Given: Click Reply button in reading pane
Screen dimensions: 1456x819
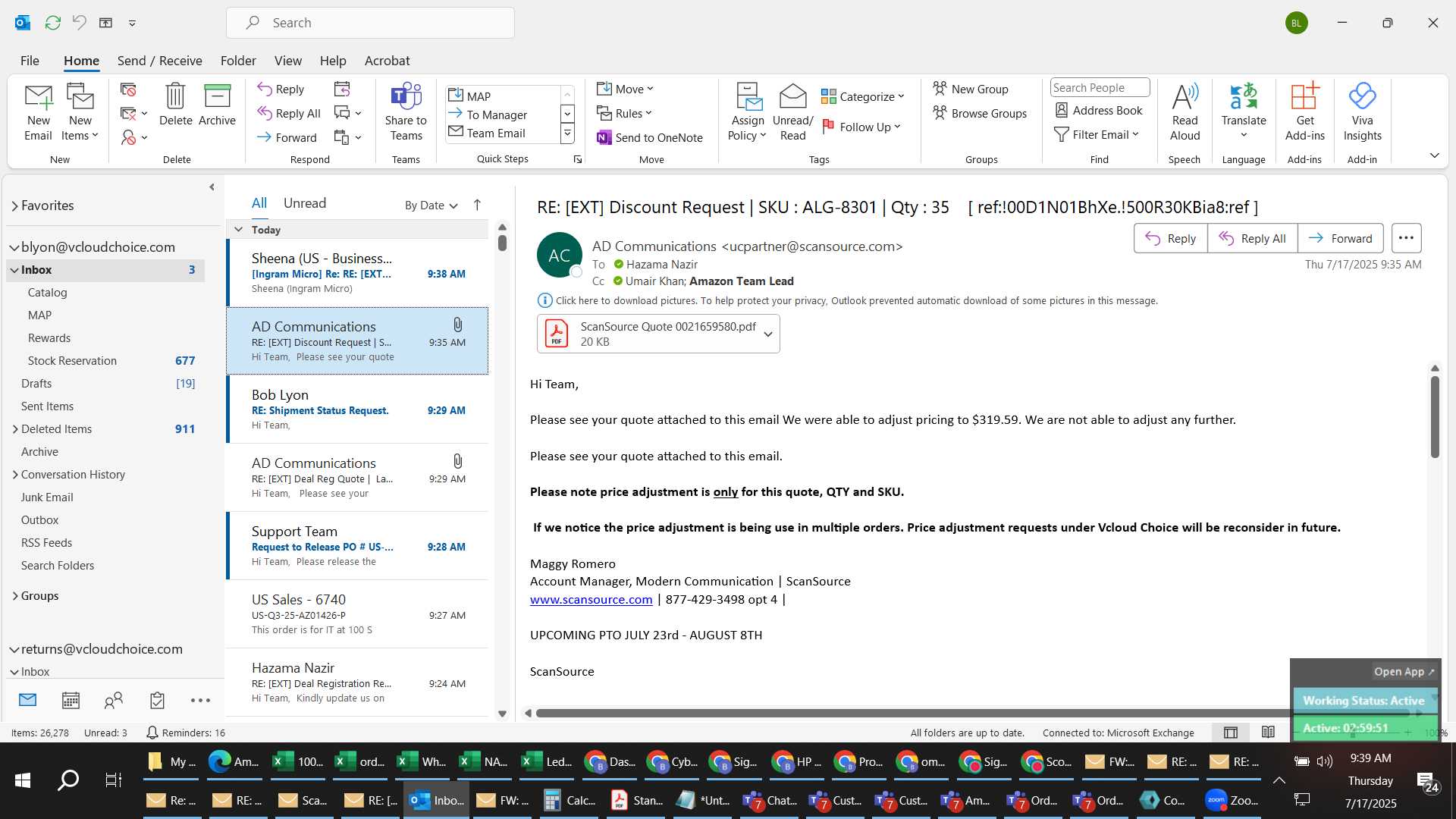Looking at the screenshot, I should [x=1170, y=238].
